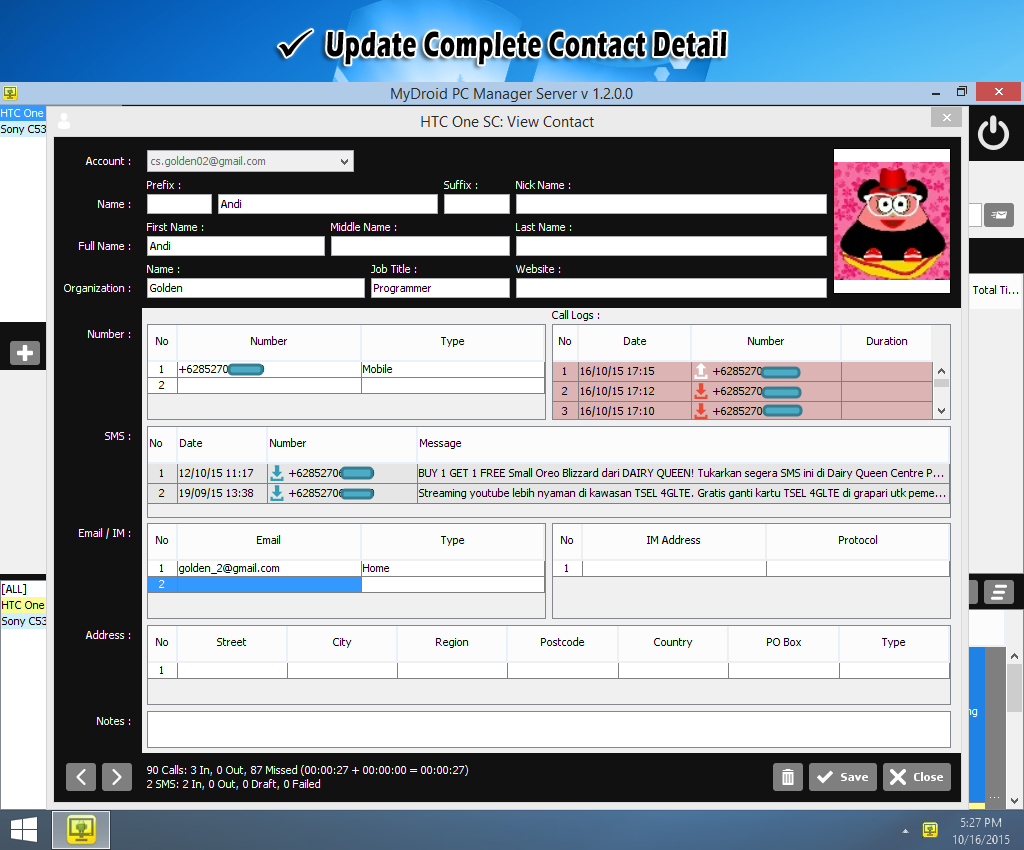Open Windows Start menu
Screen dimensions: 1024x850
pos(24,830)
